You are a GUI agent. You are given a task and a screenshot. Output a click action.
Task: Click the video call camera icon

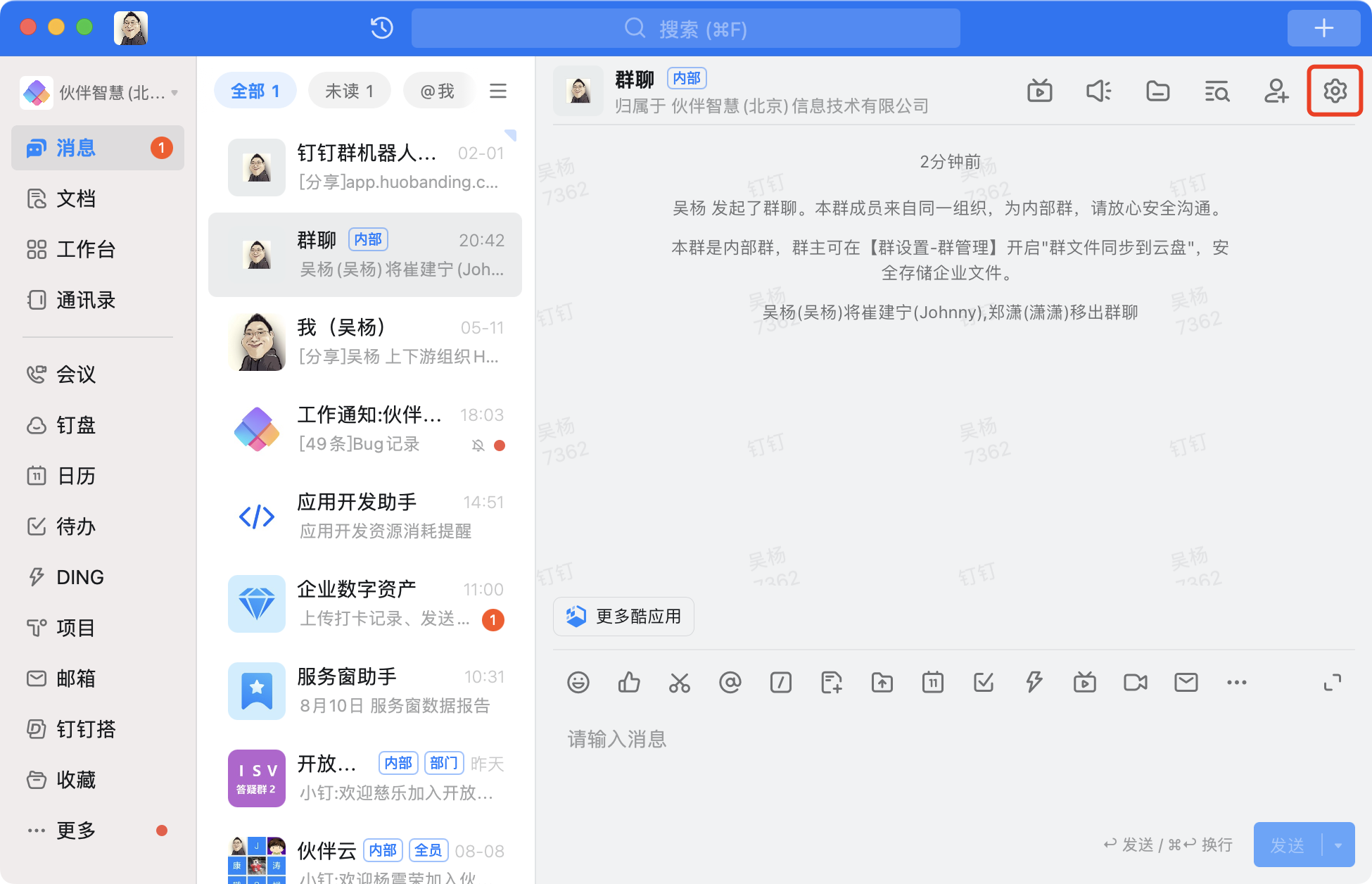click(1136, 682)
